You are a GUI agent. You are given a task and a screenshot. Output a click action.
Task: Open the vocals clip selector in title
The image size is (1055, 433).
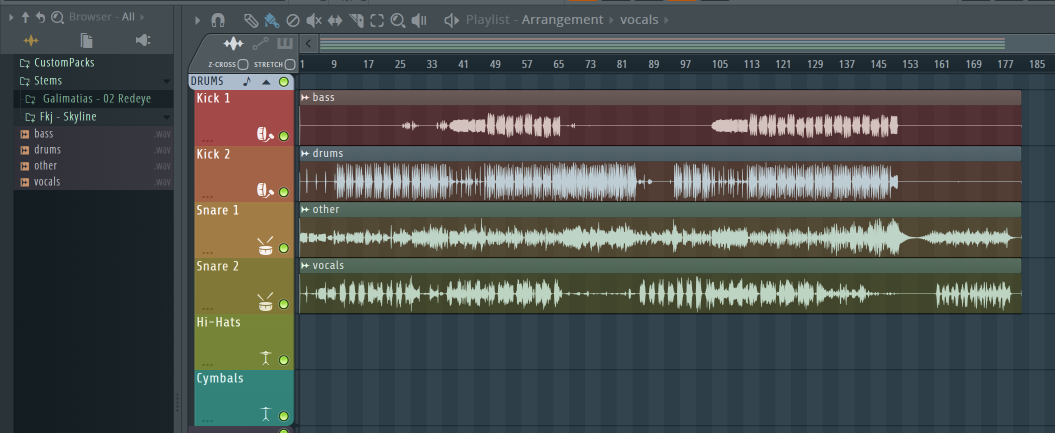pyautogui.click(x=639, y=19)
